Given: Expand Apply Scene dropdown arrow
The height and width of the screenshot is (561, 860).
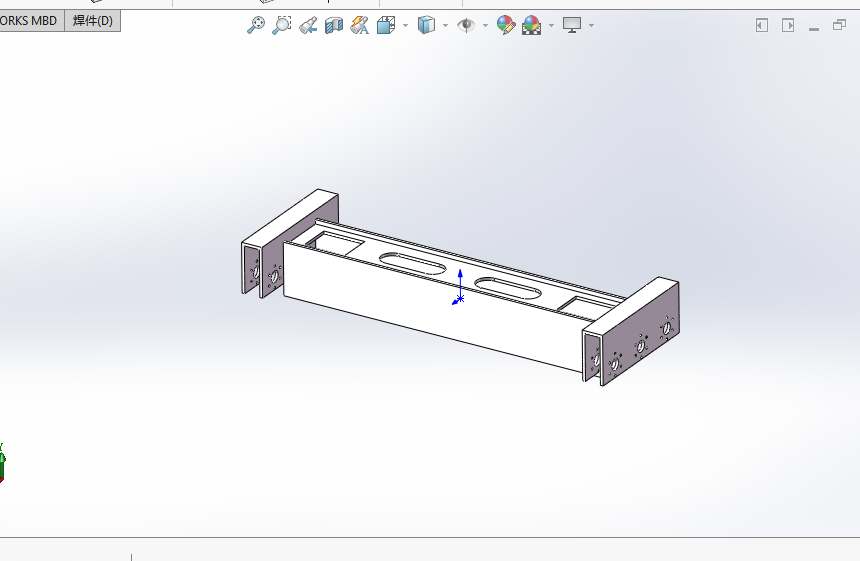Looking at the screenshot, I should coord(551,25).
